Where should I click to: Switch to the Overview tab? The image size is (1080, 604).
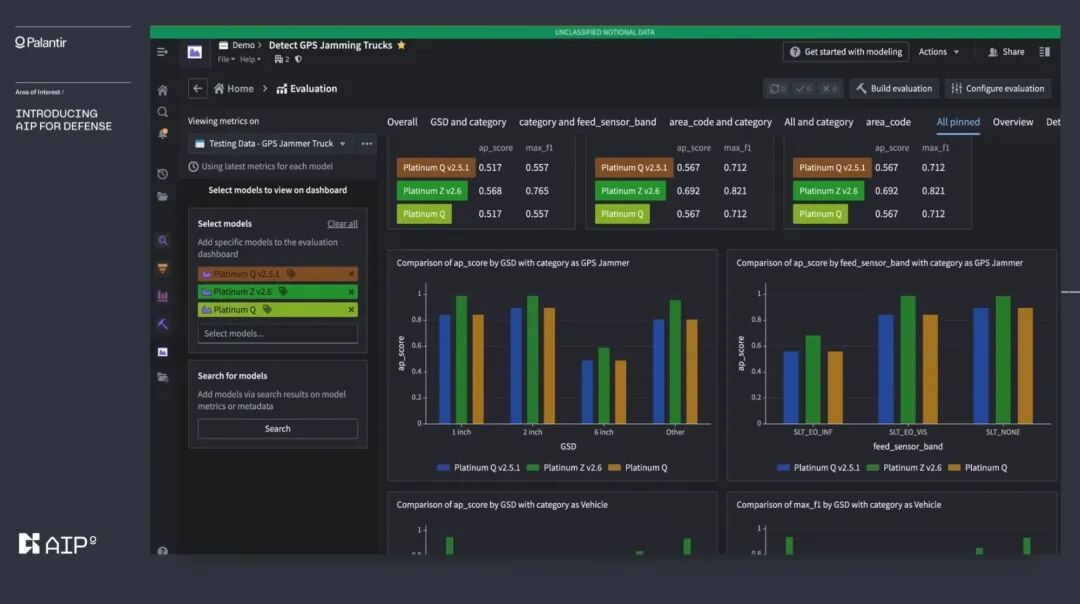(x=1012, y=122)
